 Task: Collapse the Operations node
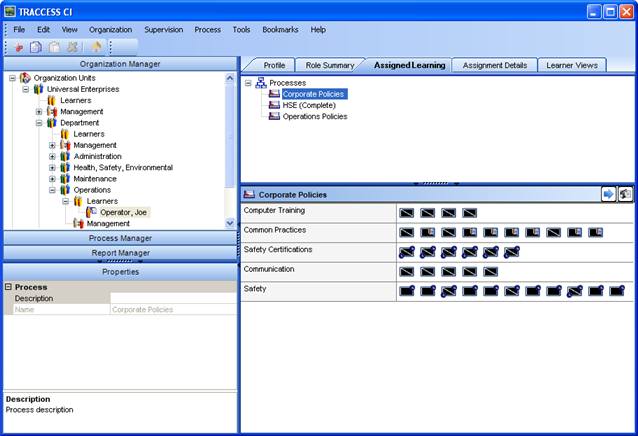[x=52, y=190]
